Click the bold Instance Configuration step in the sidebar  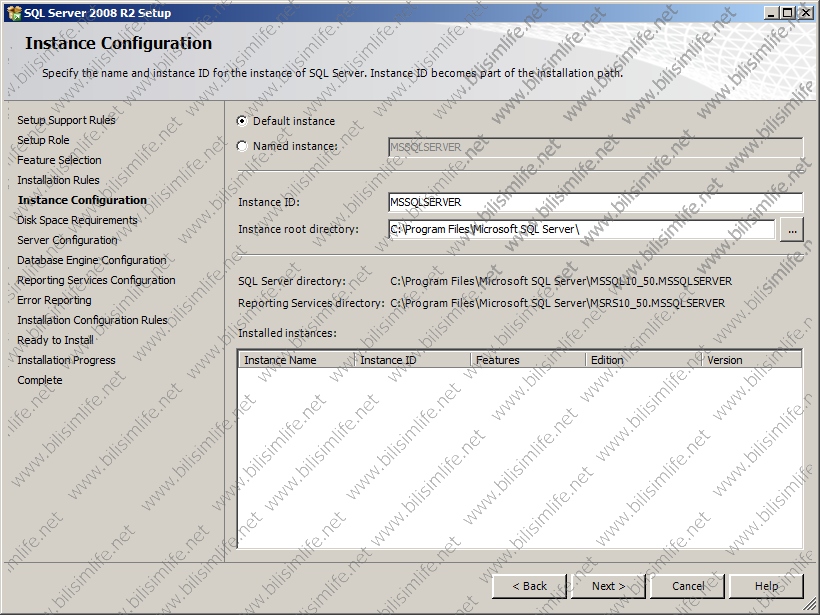pos(82,200)
